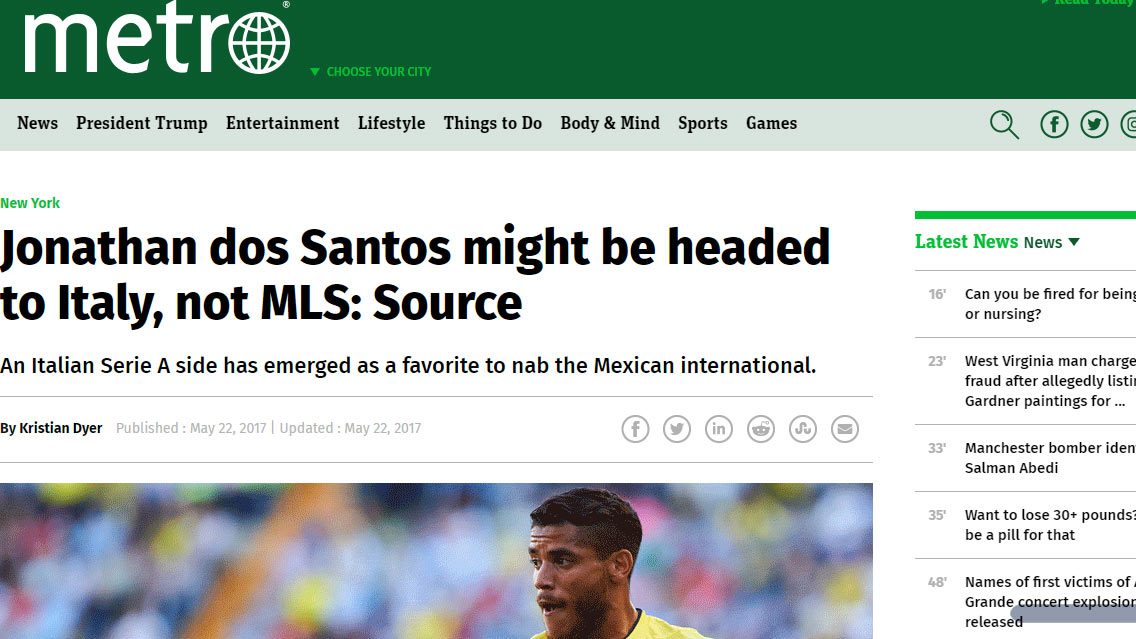1136x639 pixels.
Task: Visit Metro's Facebook page icon in navbar
Action: (1054, 125)
